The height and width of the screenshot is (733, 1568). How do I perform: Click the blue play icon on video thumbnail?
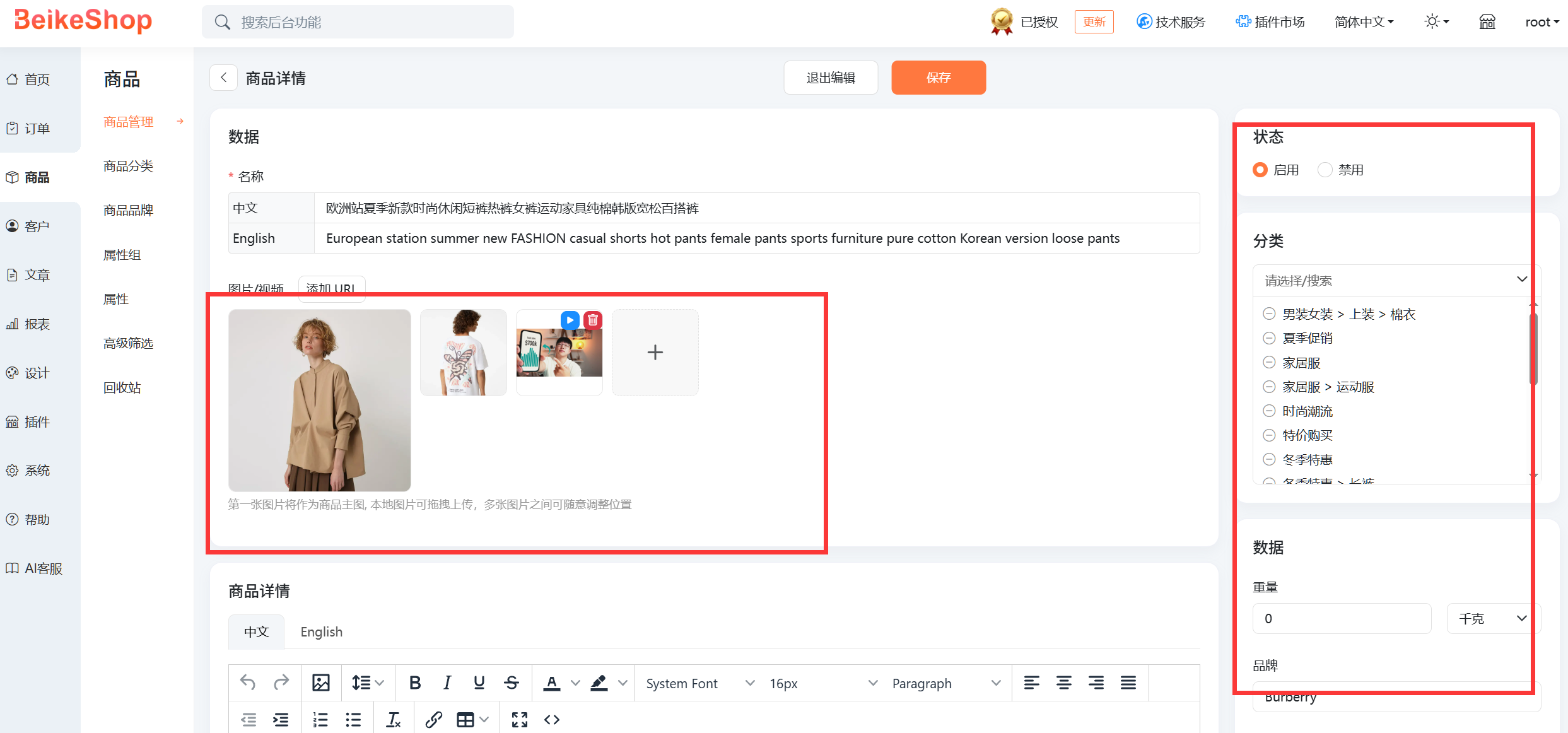point(570,320)
